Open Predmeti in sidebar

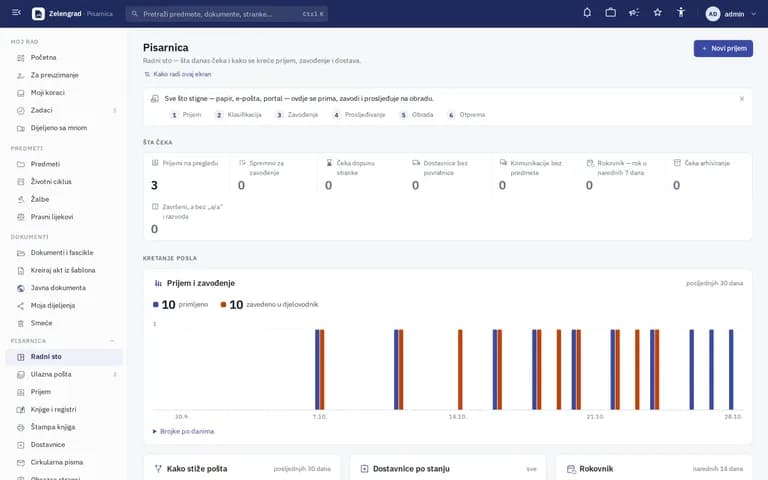(x=64, y=164)
